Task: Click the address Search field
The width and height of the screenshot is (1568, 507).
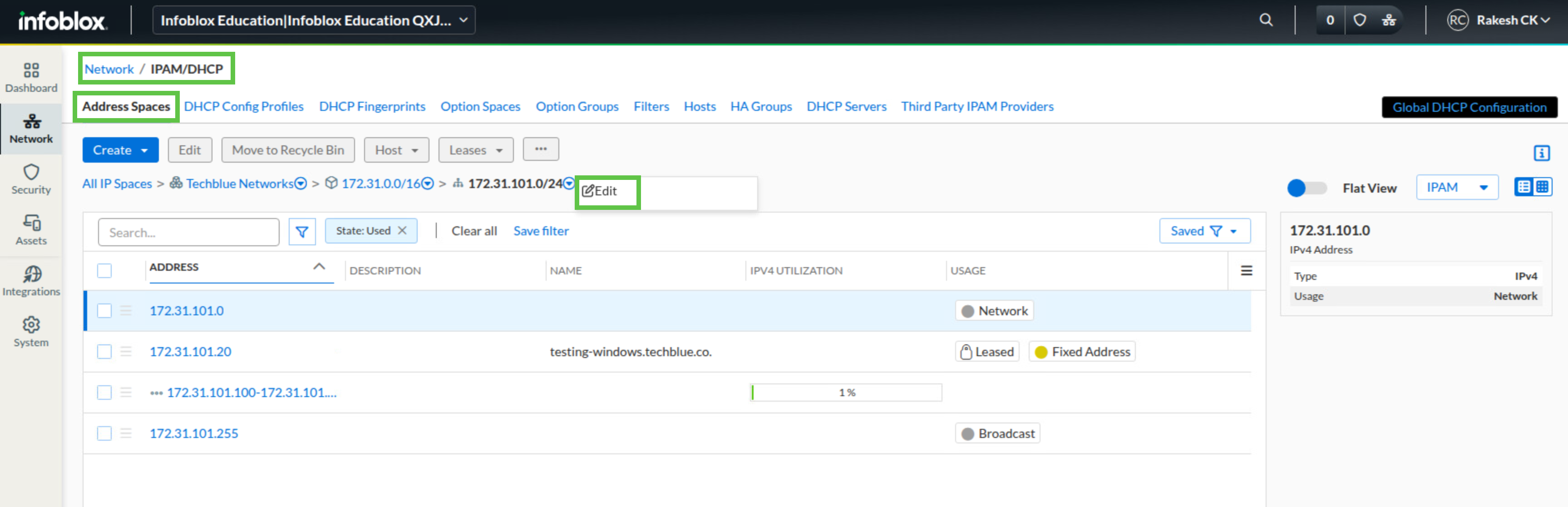Action: [189, 232]
